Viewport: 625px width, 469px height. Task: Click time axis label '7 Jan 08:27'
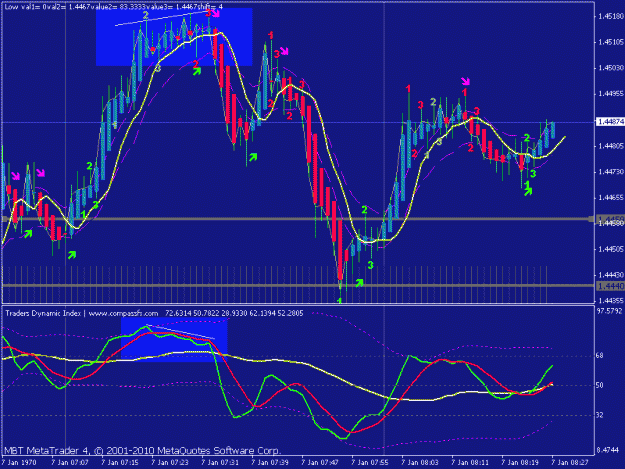pyautogui.click(x=570, y=463)
